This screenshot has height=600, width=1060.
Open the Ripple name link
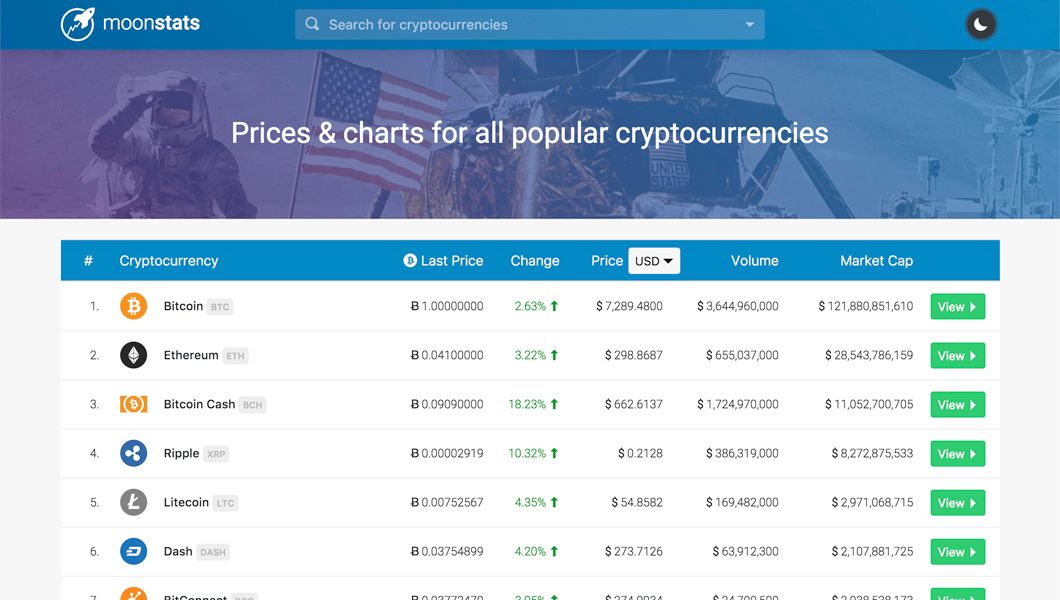click(x=181, y=453)
